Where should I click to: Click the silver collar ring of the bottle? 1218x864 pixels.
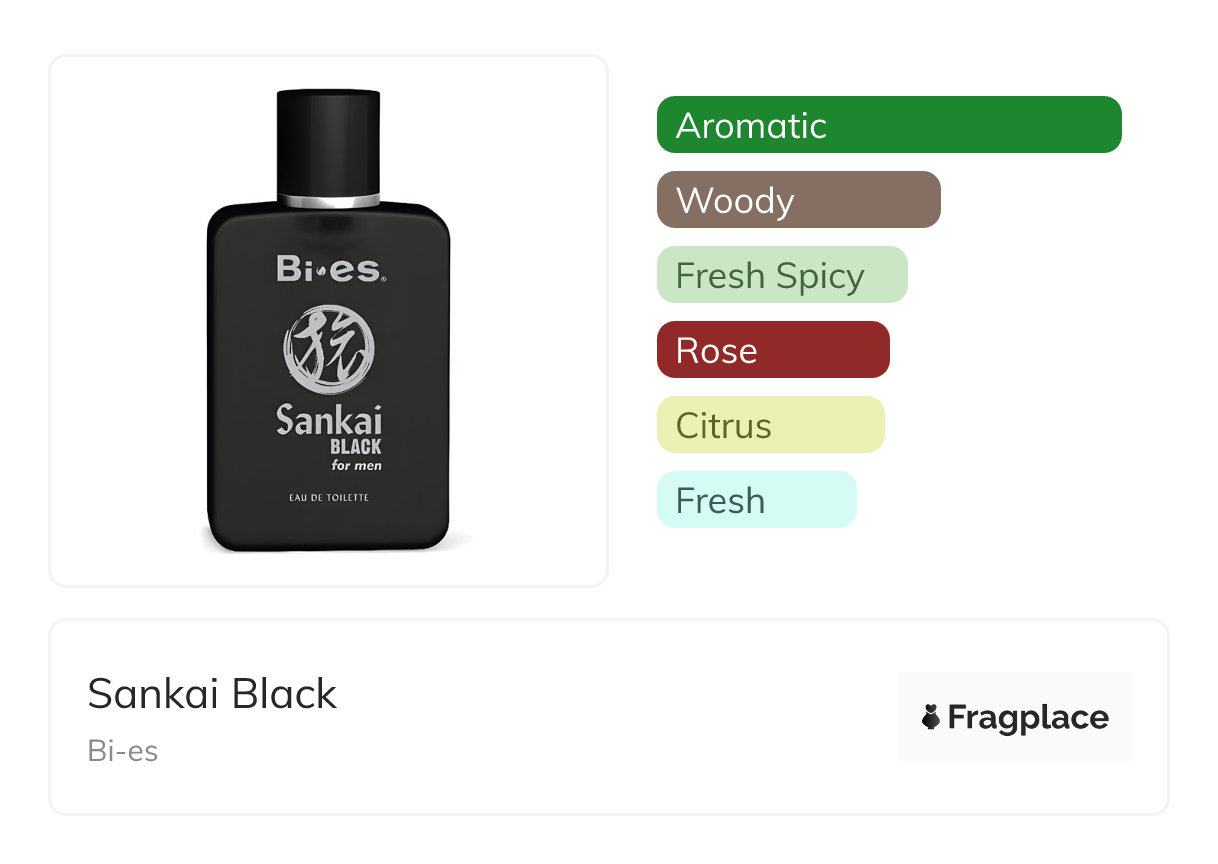329,198
